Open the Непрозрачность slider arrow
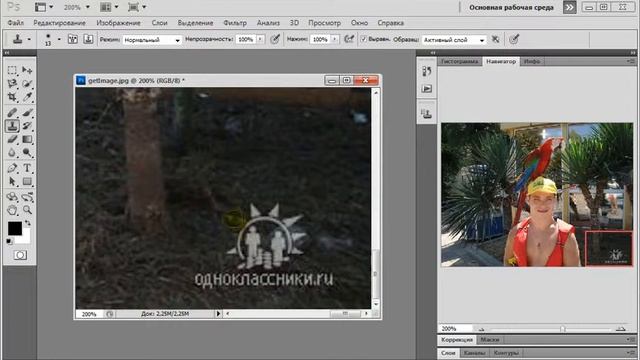Screen dimensions: 640x360 tap(260, 39)
